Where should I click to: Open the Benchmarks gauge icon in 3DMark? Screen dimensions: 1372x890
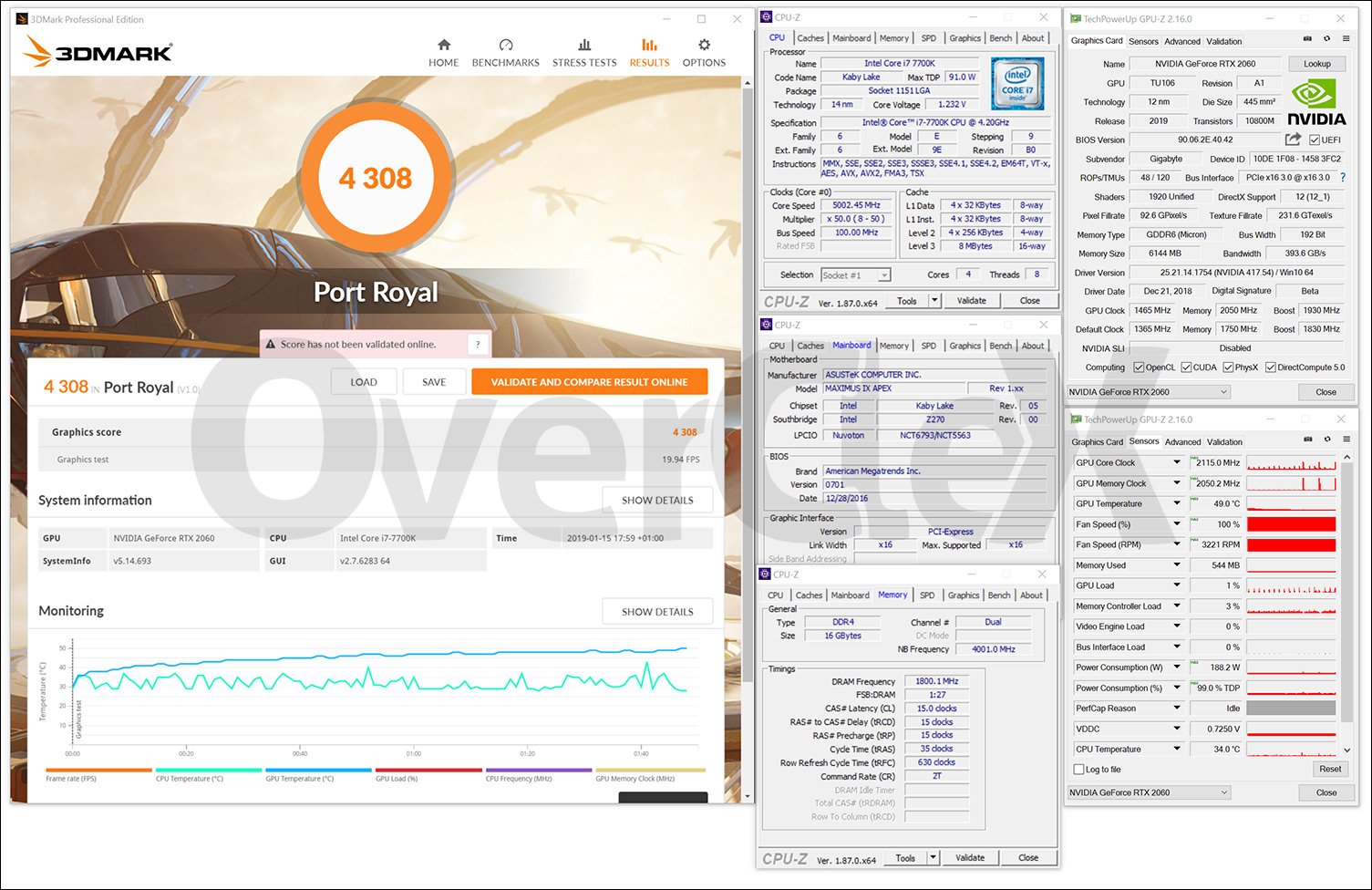click(x=506, y=45)
